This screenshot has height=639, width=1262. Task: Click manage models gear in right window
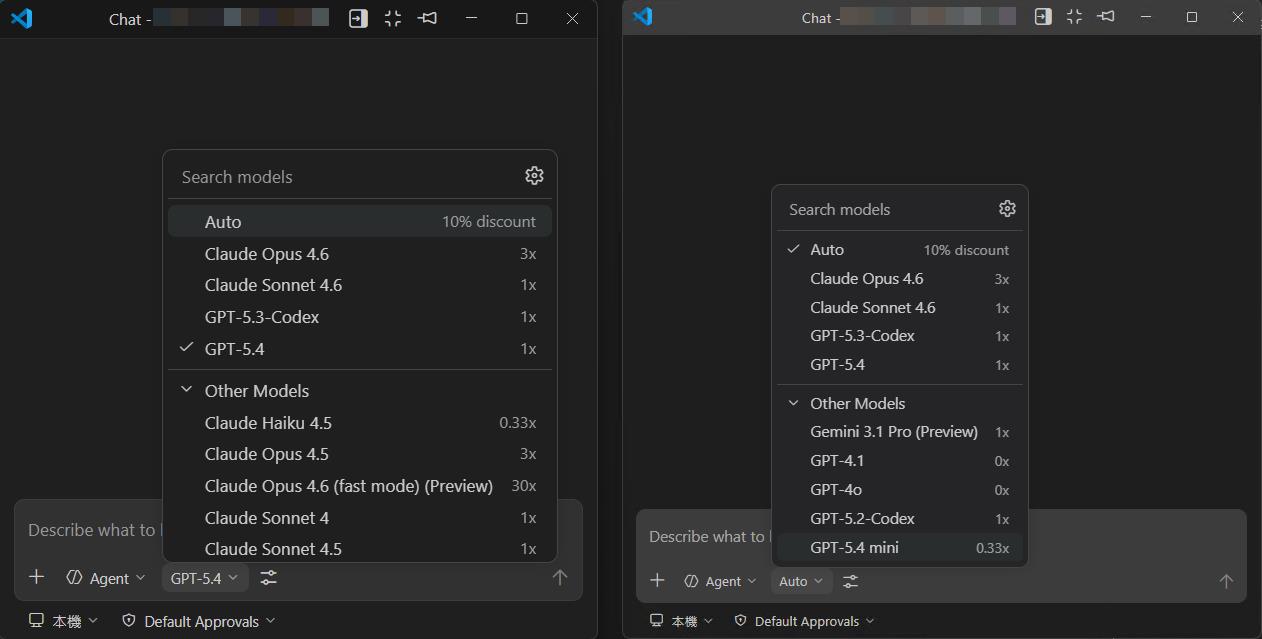1007,209
